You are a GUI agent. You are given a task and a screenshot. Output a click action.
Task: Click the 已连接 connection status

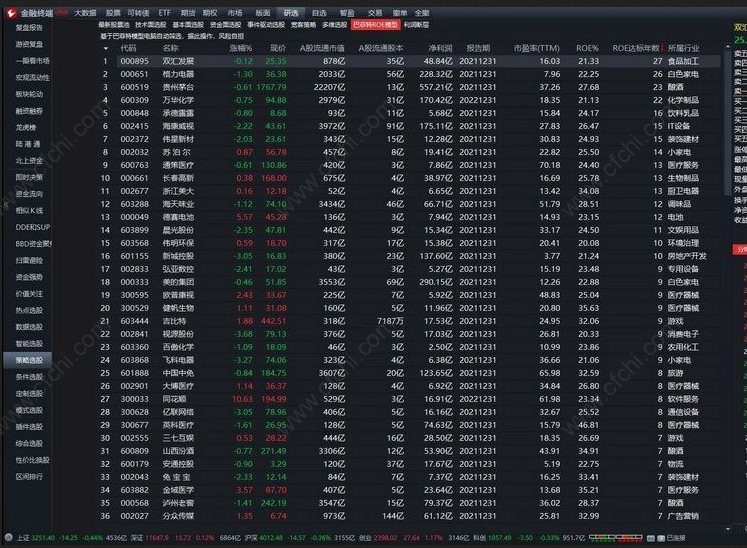click(x=676, y=538)
